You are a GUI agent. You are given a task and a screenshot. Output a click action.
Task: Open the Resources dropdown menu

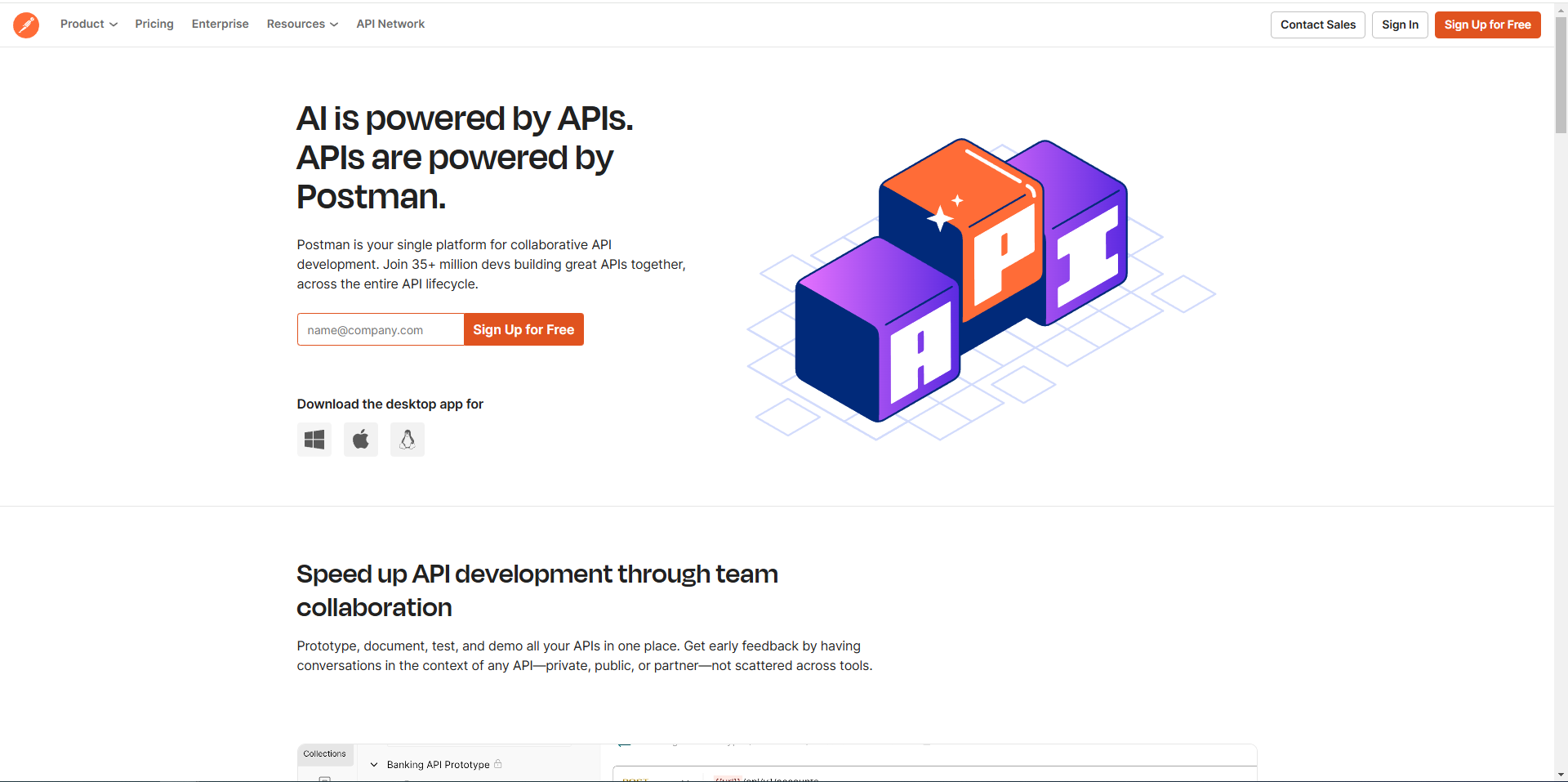pos(302,24)
